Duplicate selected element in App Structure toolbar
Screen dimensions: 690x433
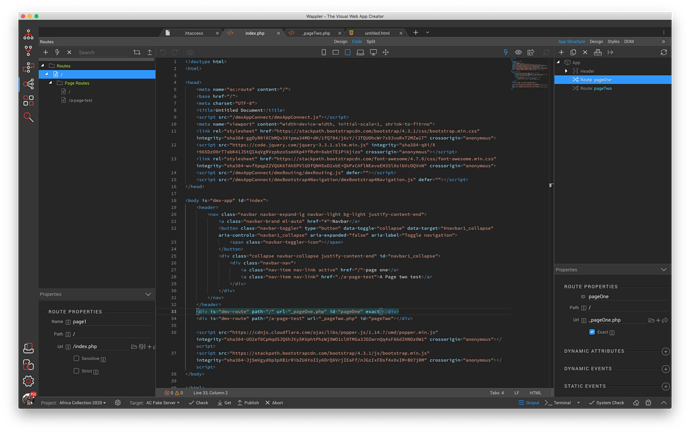[573, 52]
